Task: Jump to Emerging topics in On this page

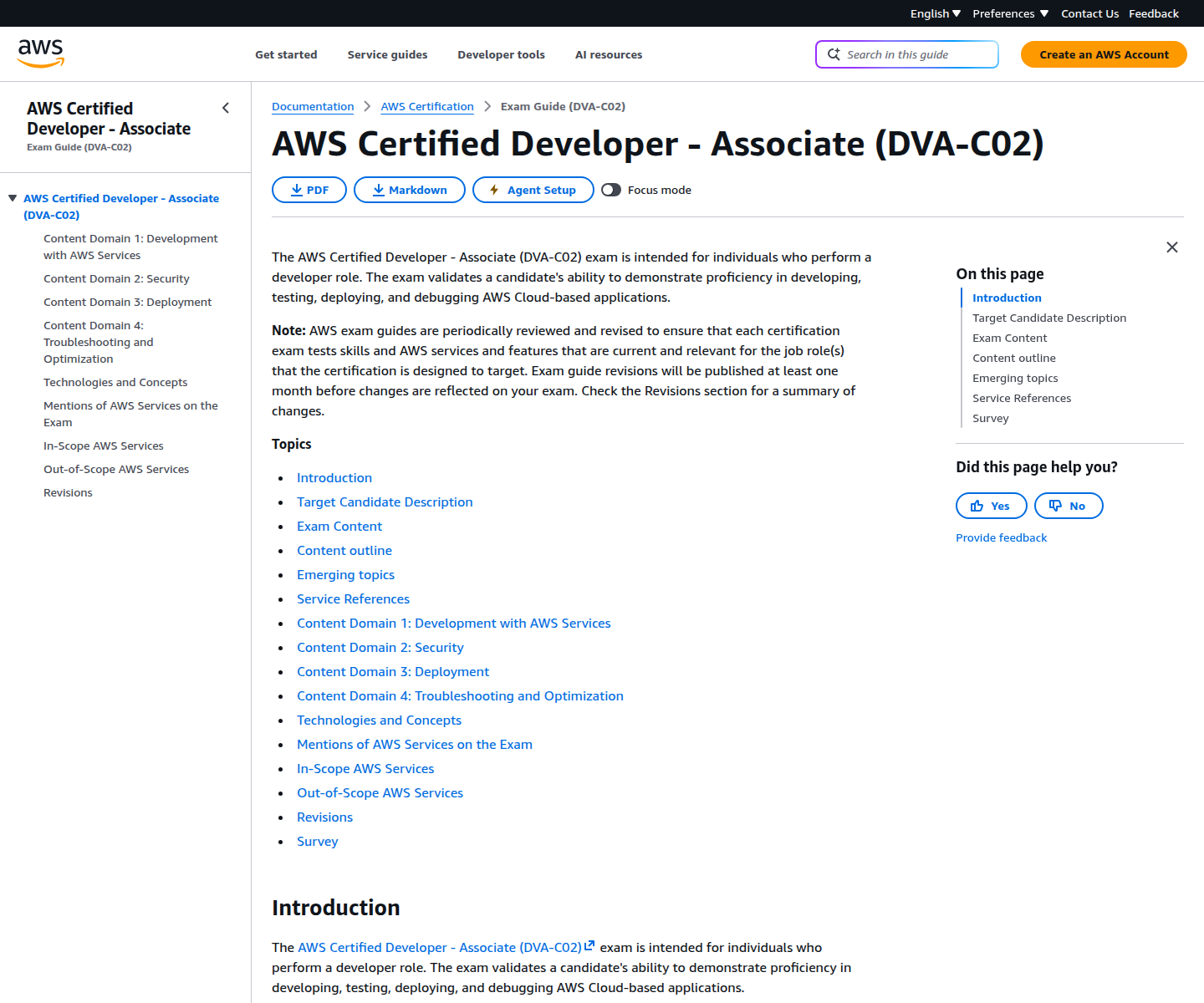Action: point(1015,378)
